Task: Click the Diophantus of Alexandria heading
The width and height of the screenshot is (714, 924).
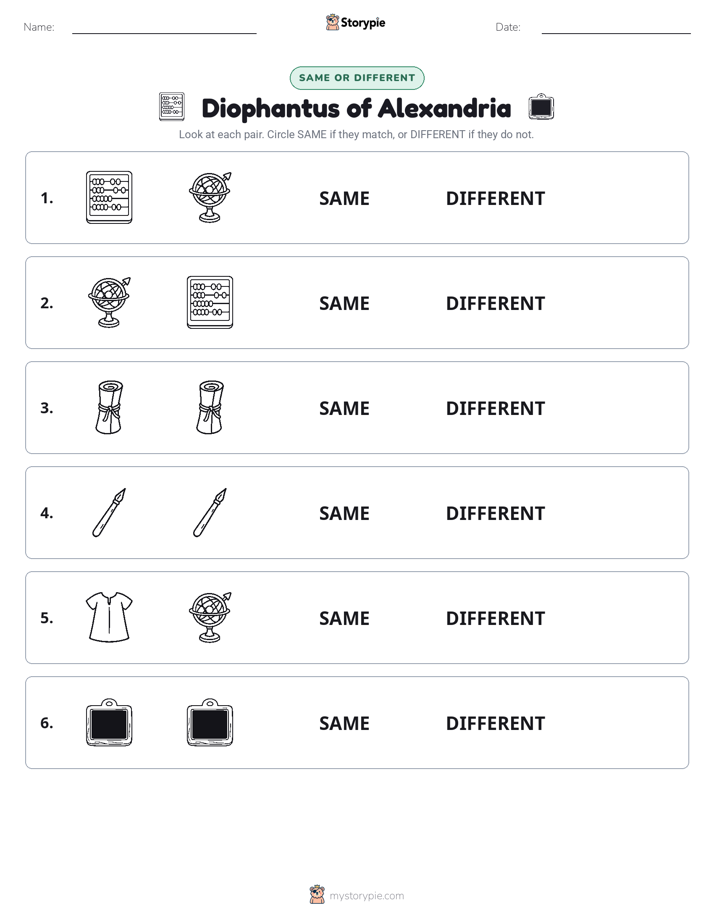Action: [x=356, y=108]
